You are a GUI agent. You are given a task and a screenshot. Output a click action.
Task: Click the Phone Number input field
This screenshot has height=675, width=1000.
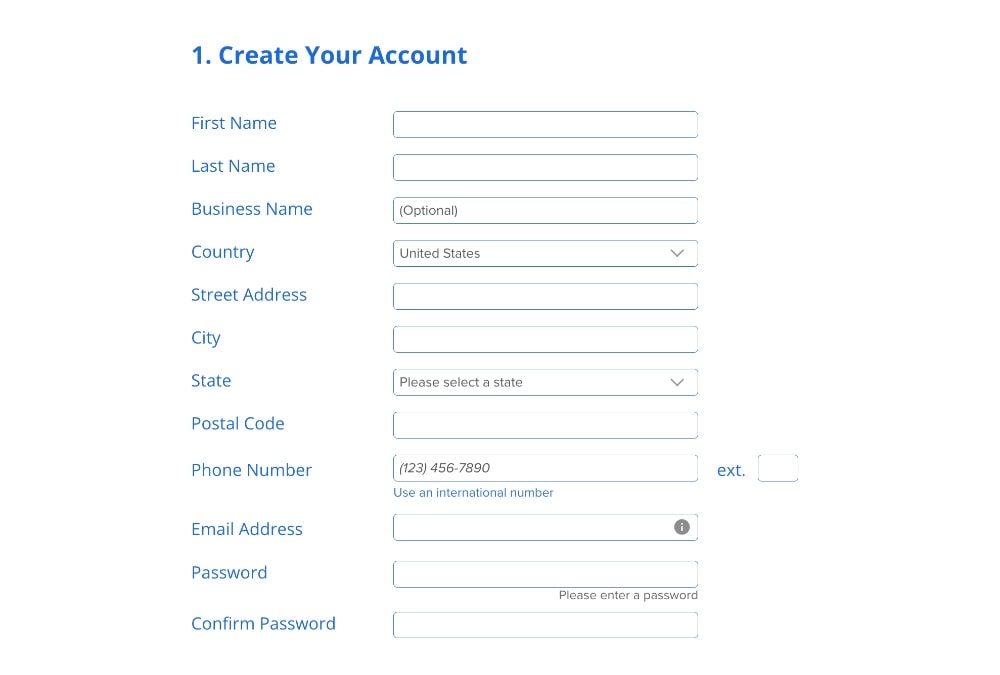click(545, 467)
